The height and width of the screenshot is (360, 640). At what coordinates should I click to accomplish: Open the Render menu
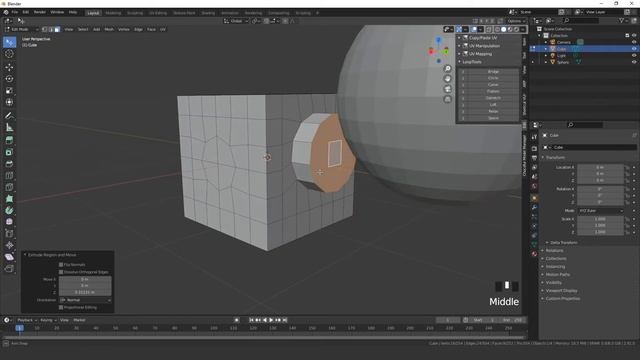(x=40, y=12)
